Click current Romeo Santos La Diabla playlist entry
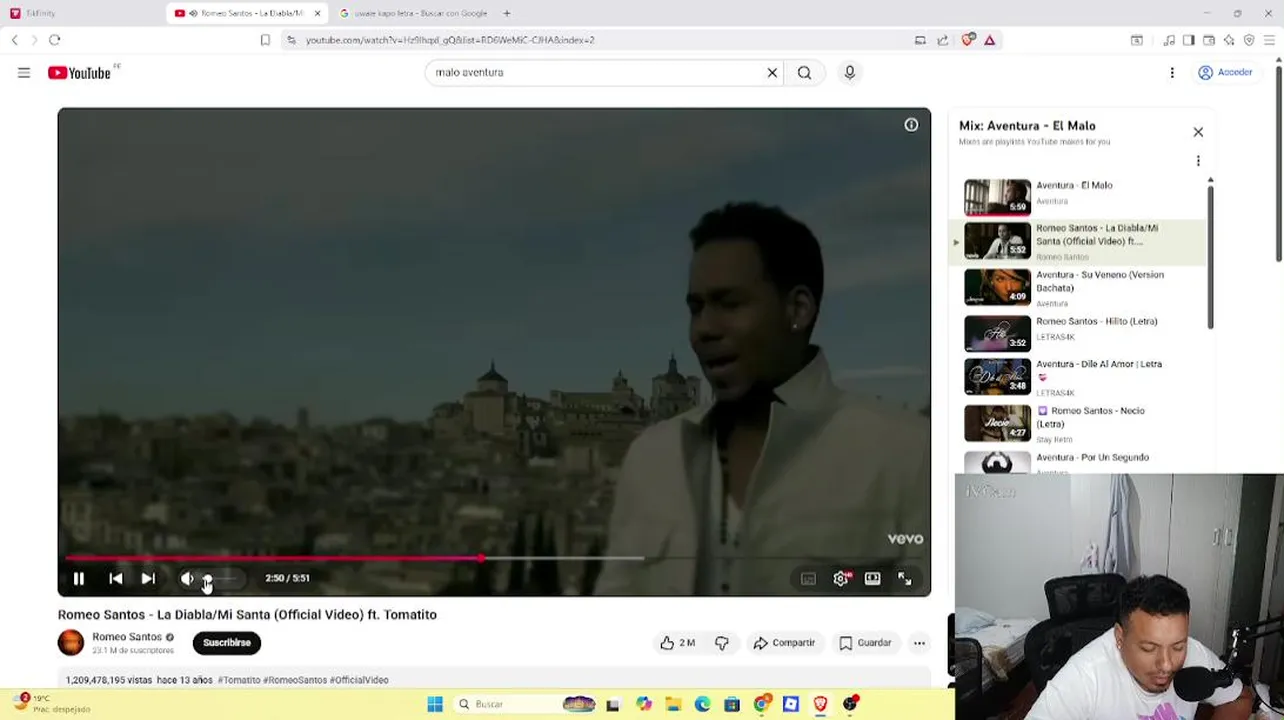 tap(1078, 242)
